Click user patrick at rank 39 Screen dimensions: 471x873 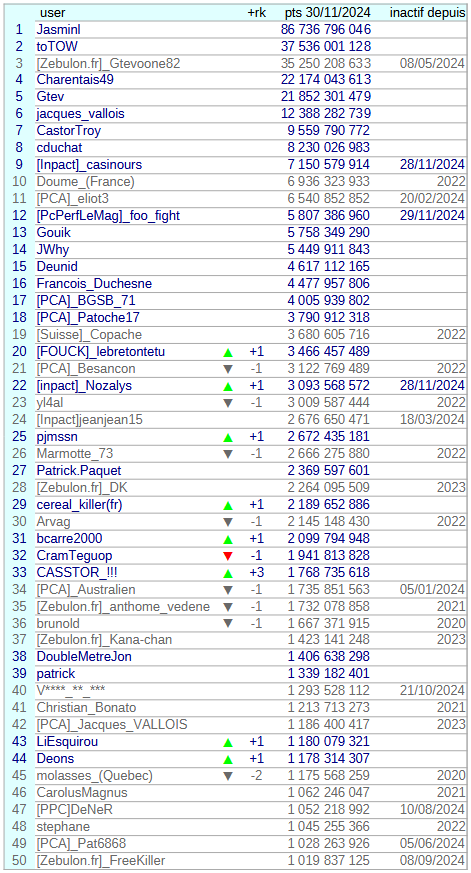(56, 674)
